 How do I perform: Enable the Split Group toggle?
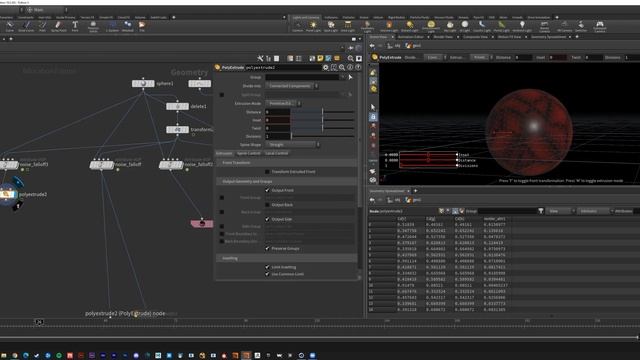222,95
